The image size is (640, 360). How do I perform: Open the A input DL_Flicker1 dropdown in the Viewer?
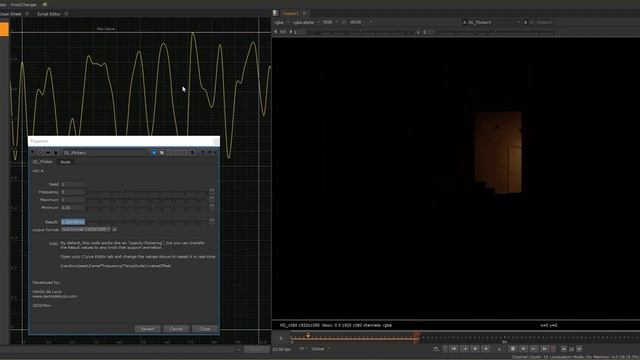coord(491,22)
